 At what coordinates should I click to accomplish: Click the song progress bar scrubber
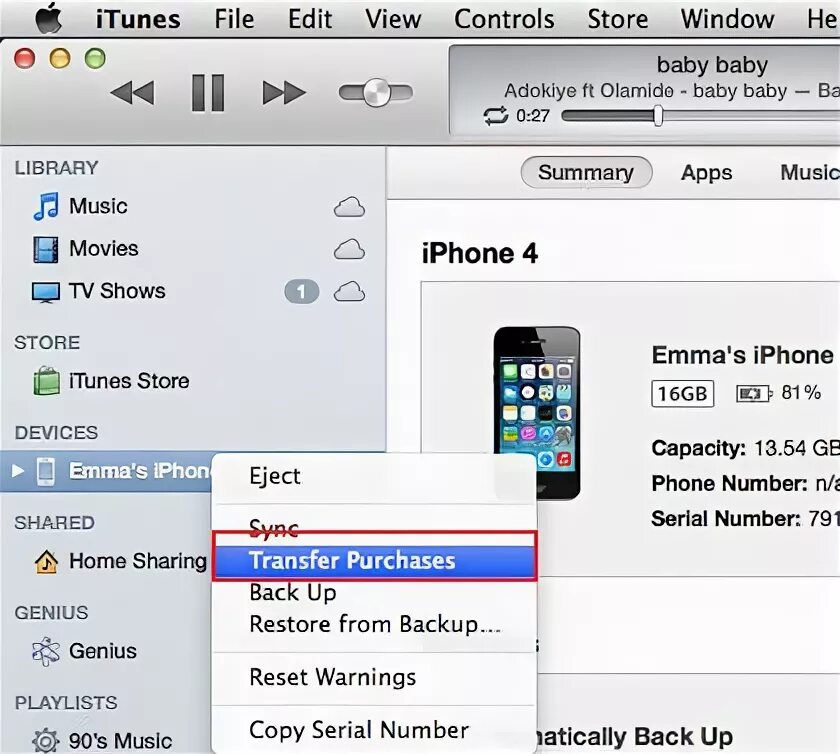coord(658,116)
